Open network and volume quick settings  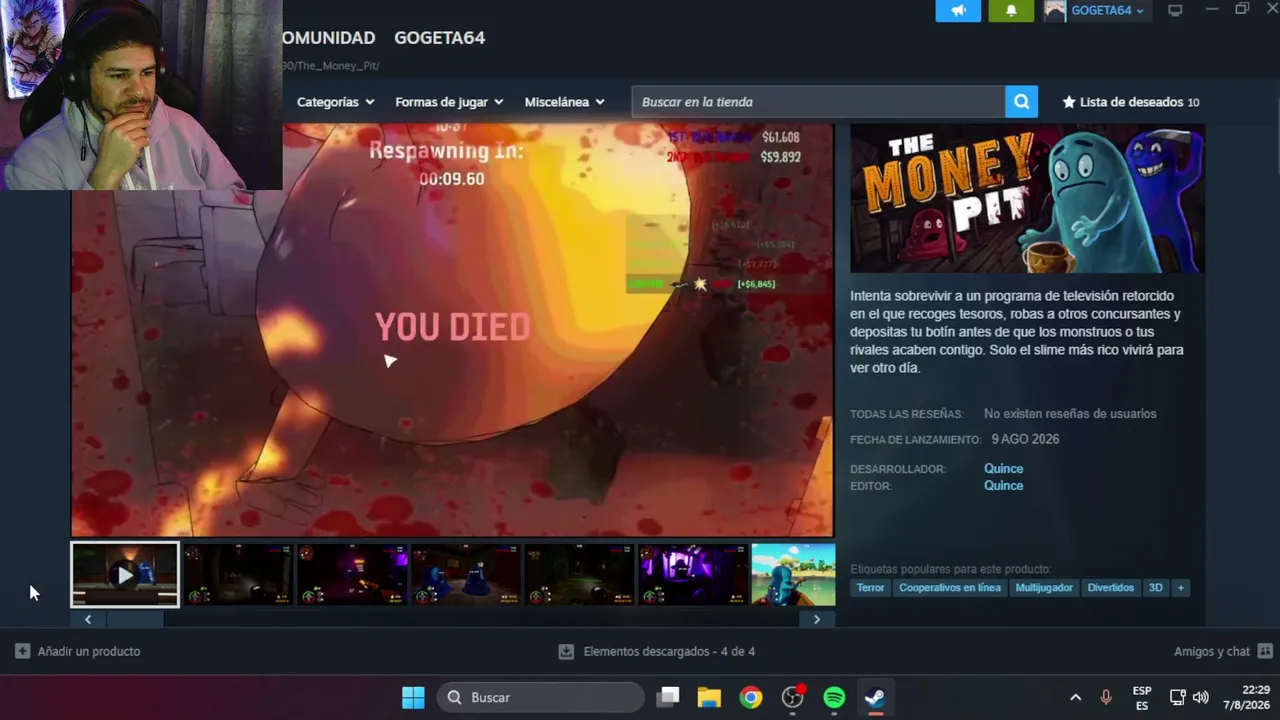pyautogui.click(x=1189, y=697)
